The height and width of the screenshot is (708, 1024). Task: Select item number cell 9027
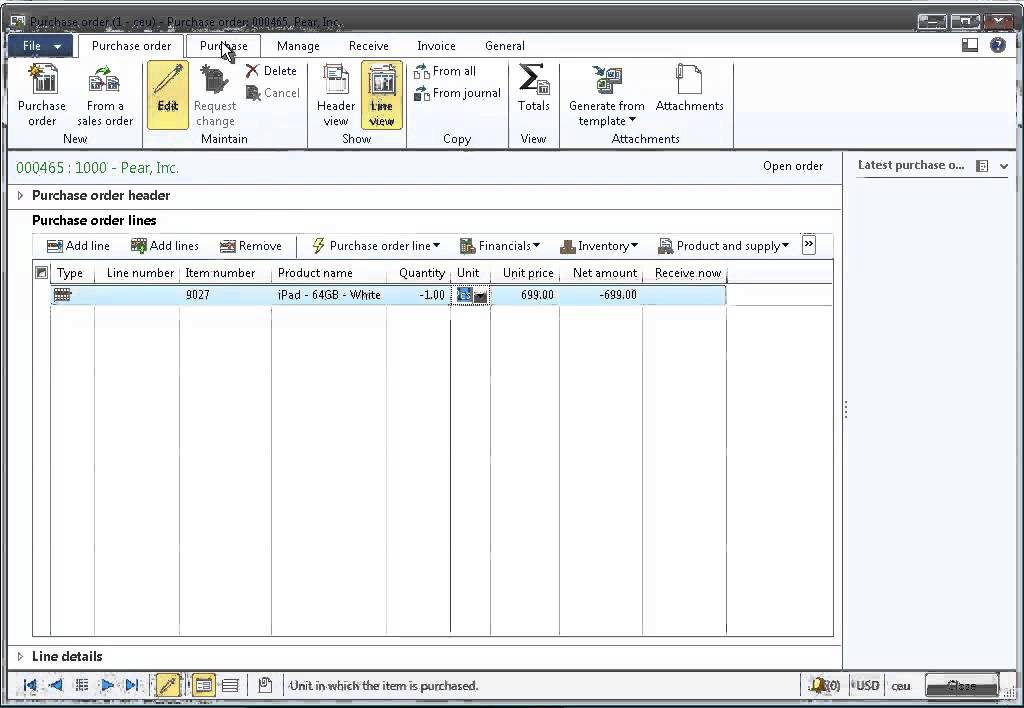click(225, 295)
